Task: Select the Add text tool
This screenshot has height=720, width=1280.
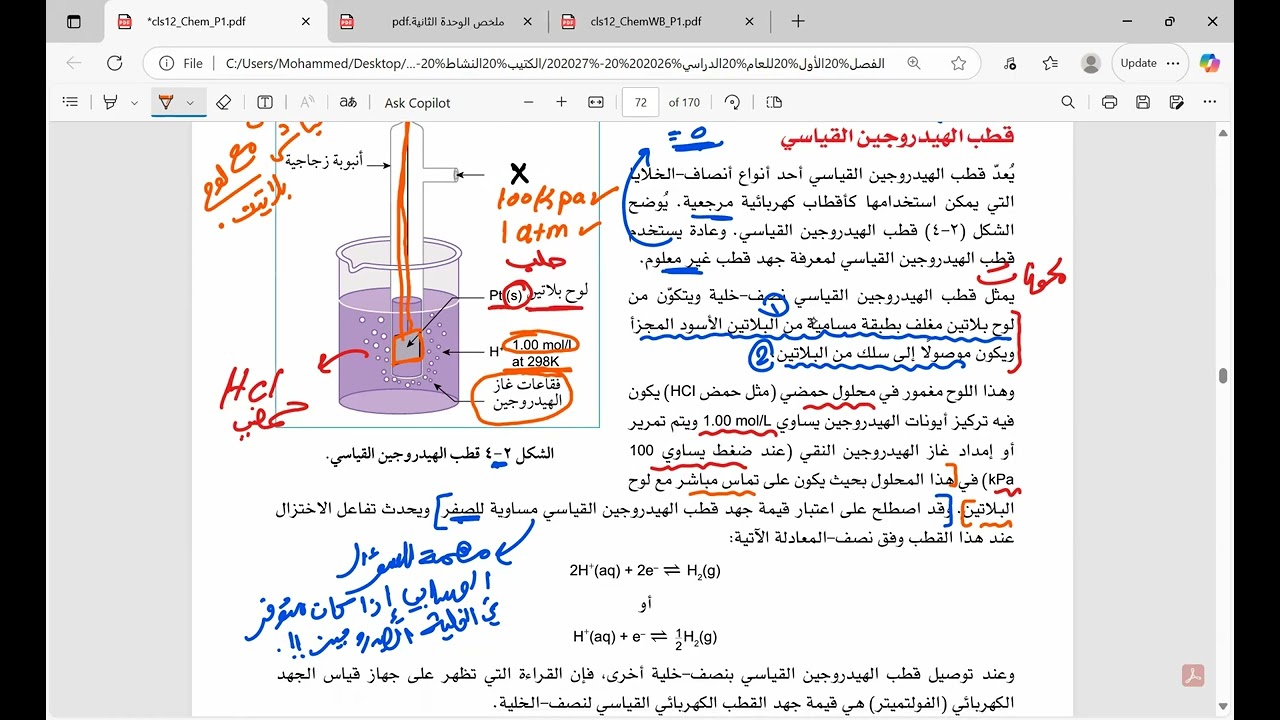Action: point(265,102)
